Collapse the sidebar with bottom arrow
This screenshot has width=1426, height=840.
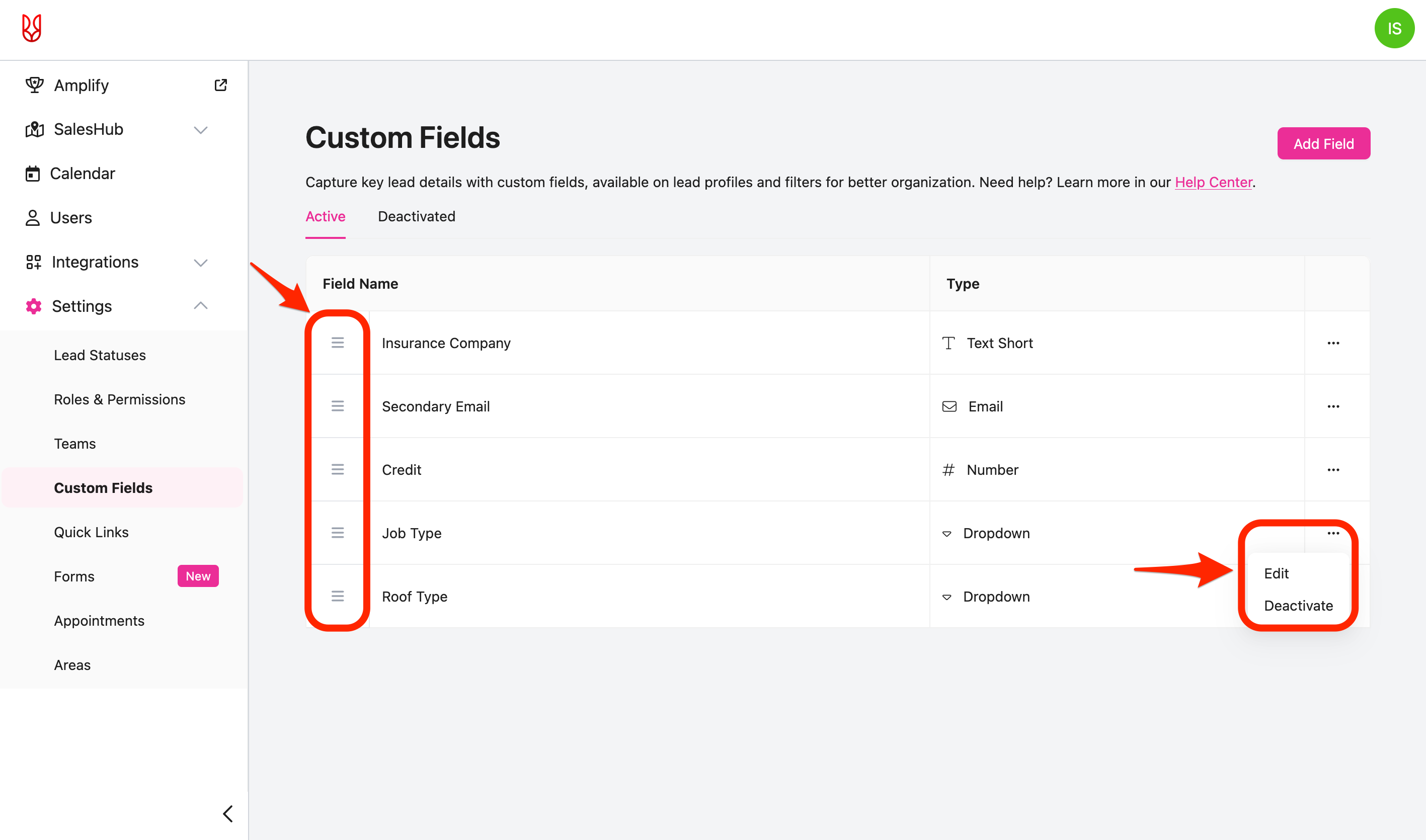pos(227,814)
